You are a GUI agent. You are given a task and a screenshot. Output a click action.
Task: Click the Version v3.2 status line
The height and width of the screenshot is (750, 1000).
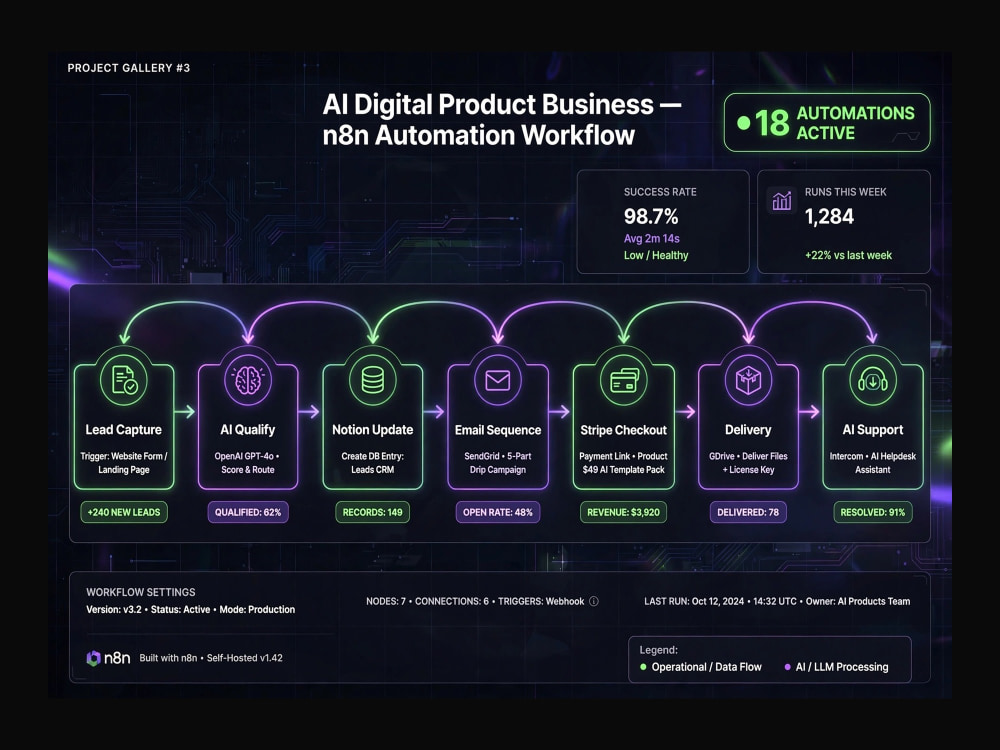191,610
